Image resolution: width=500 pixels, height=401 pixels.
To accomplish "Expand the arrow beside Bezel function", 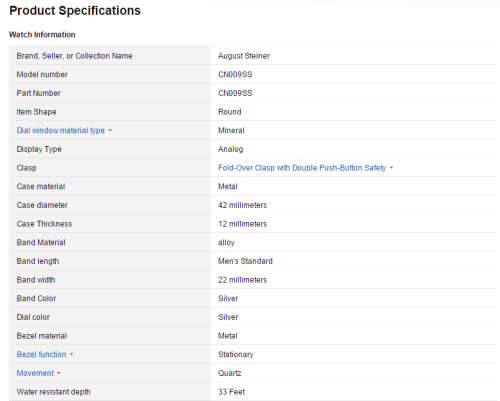I will point(72,354).
